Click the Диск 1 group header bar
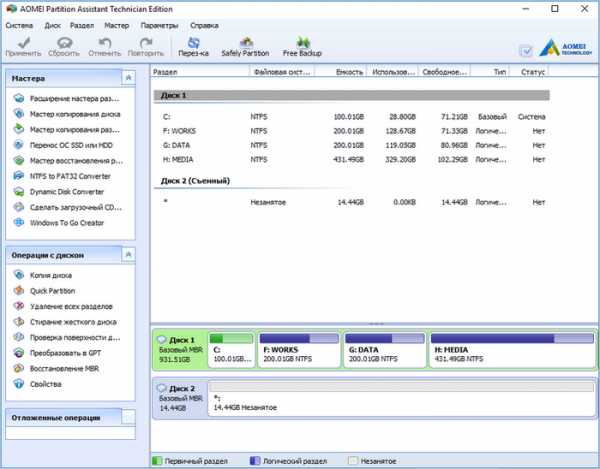Screen dimensions: 600x469 click(351, 95)
